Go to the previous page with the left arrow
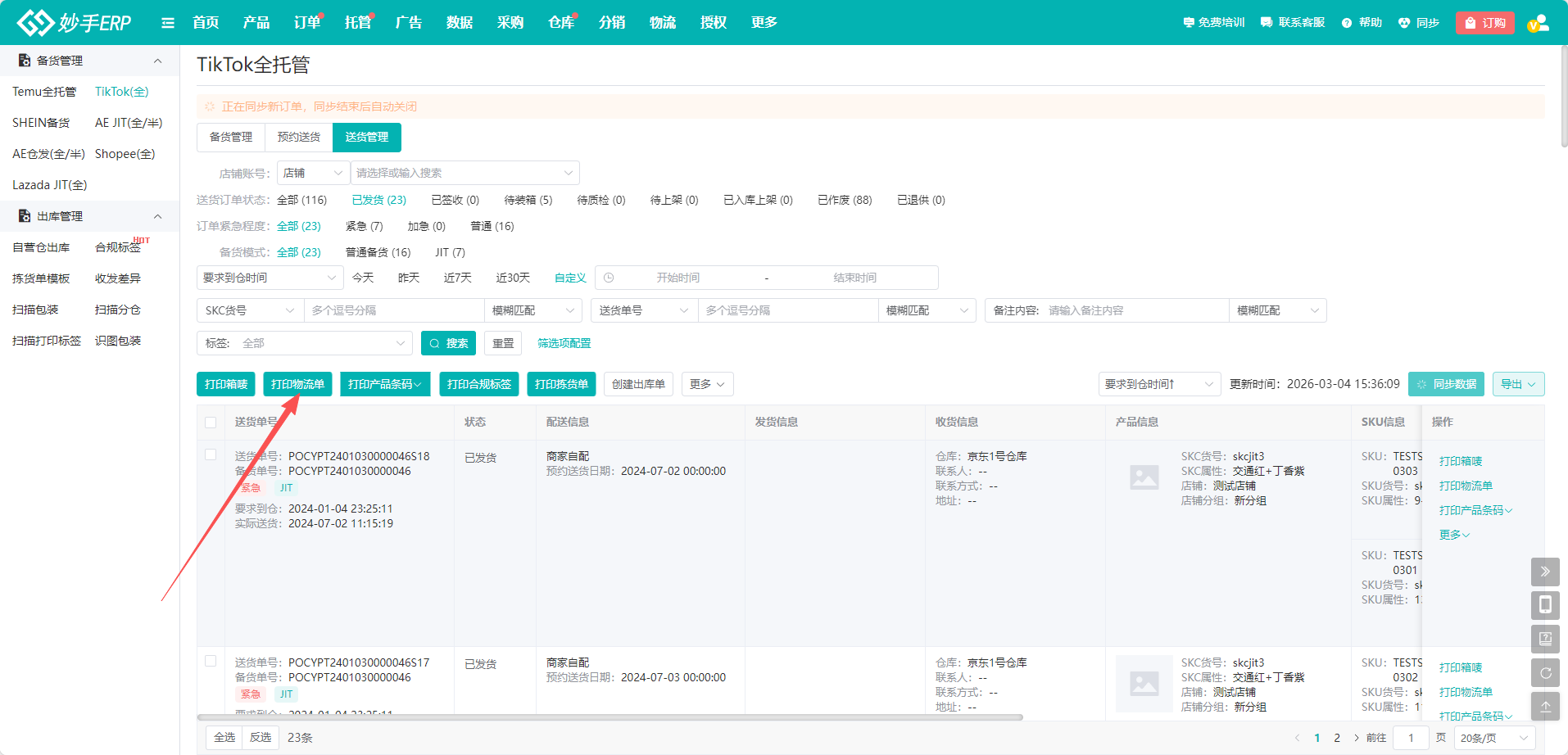 (x=1297, y=738)
